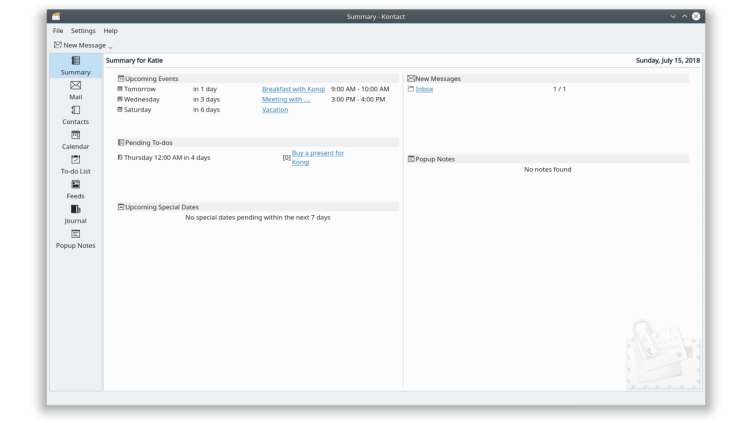Open the Feeds reader icon
This screenshot has height=423, width=752.
(x=75, y=189)
